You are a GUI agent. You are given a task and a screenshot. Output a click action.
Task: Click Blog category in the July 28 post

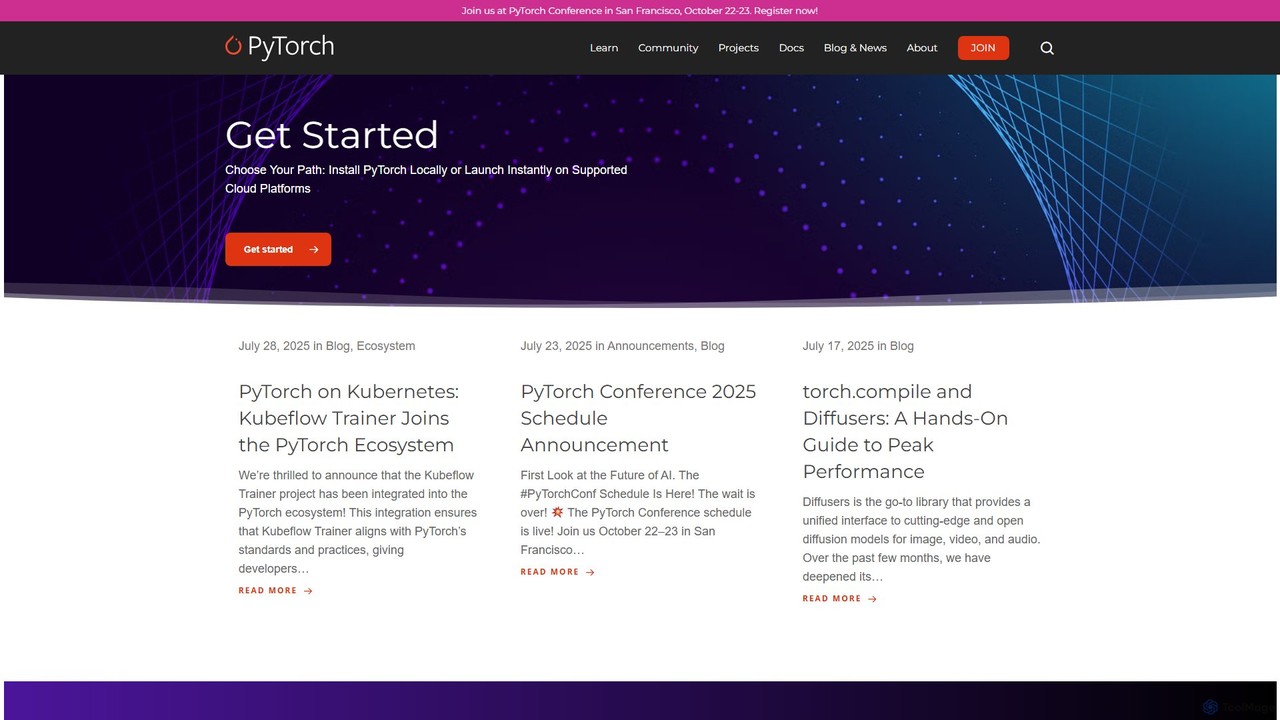coord(337,346)
